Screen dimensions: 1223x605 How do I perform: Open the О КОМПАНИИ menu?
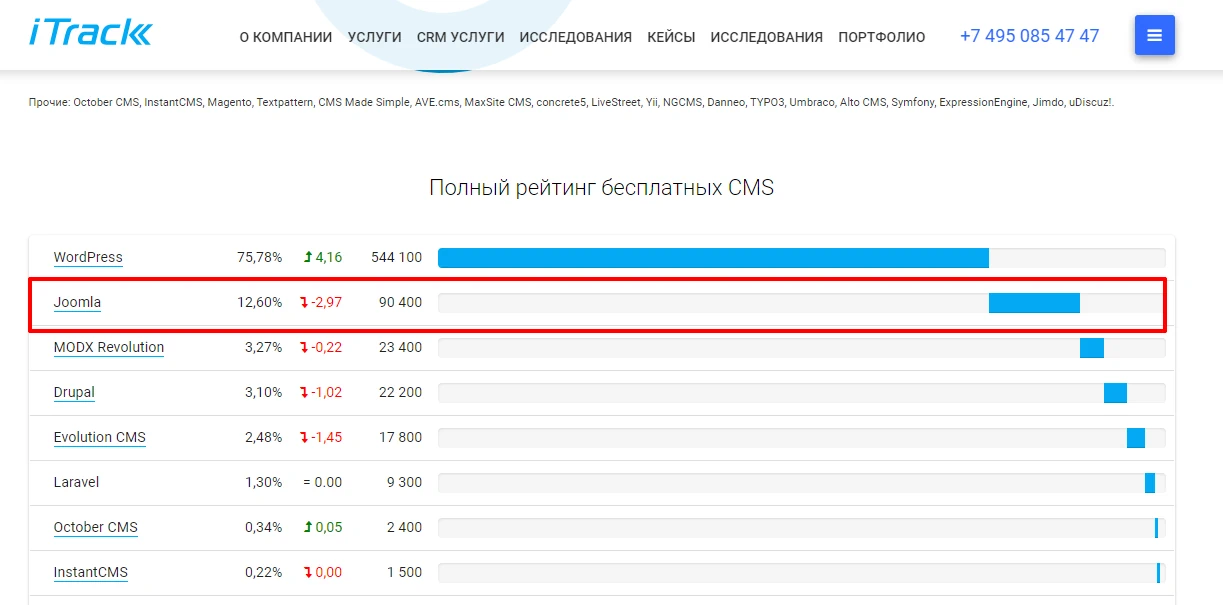coord(286,37)
